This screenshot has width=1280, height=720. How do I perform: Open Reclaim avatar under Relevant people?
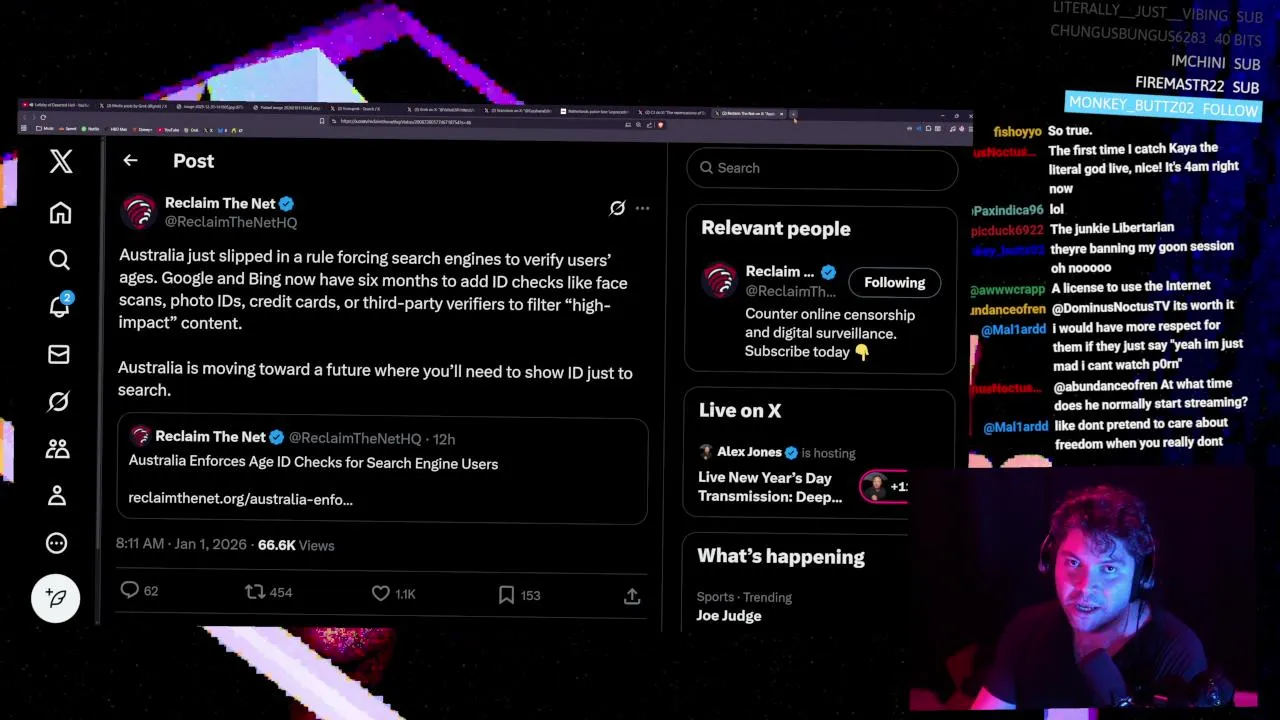click(x=719, y=281)
